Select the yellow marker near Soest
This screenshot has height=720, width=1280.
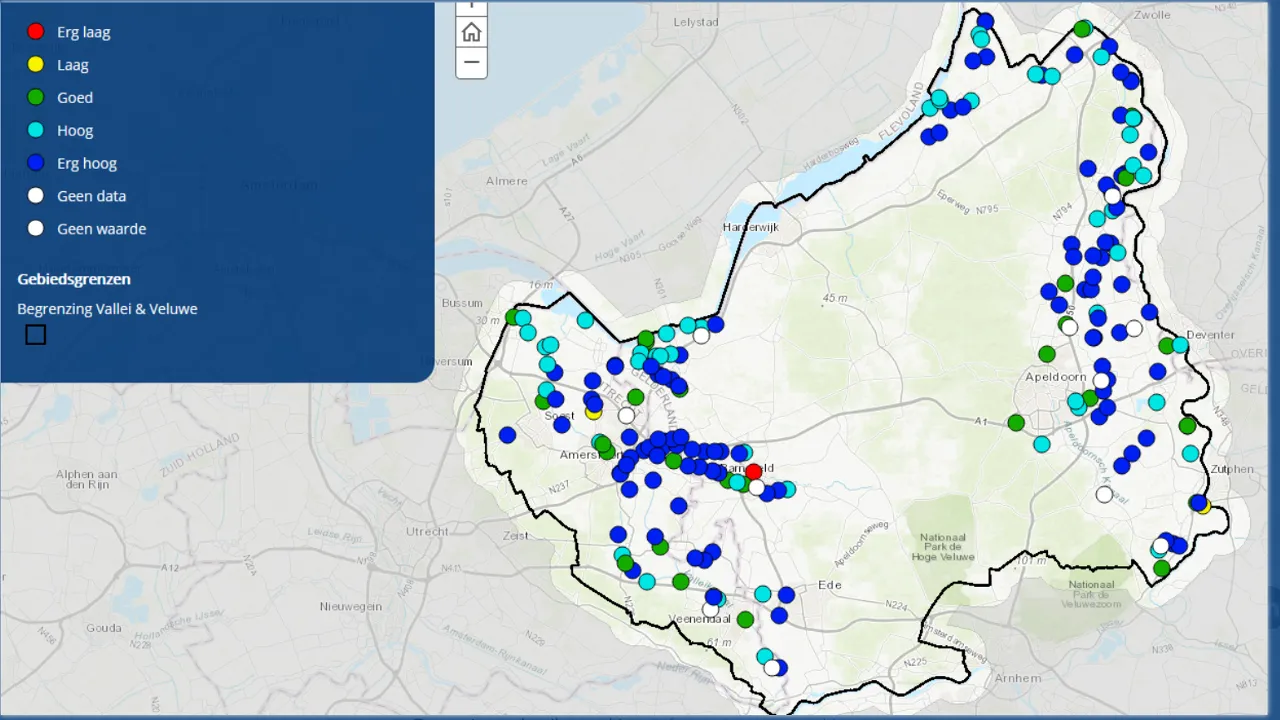click(593, 411)
